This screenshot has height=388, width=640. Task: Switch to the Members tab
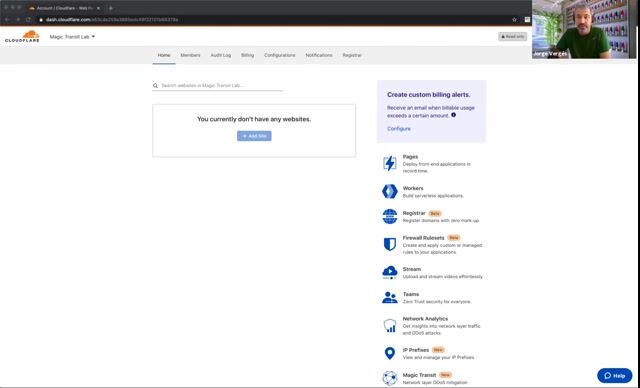190,55
